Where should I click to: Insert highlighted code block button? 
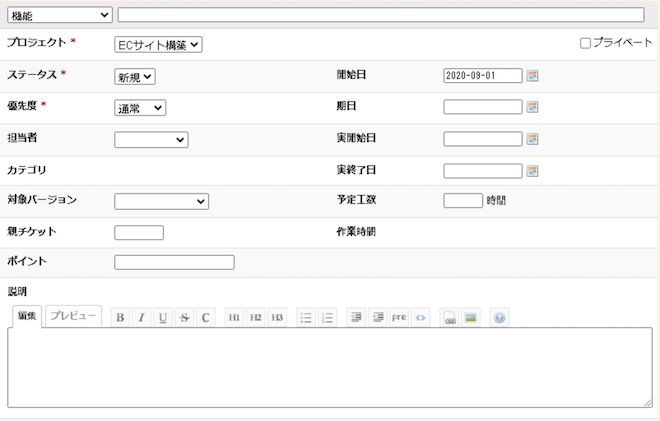pos(420,317)
